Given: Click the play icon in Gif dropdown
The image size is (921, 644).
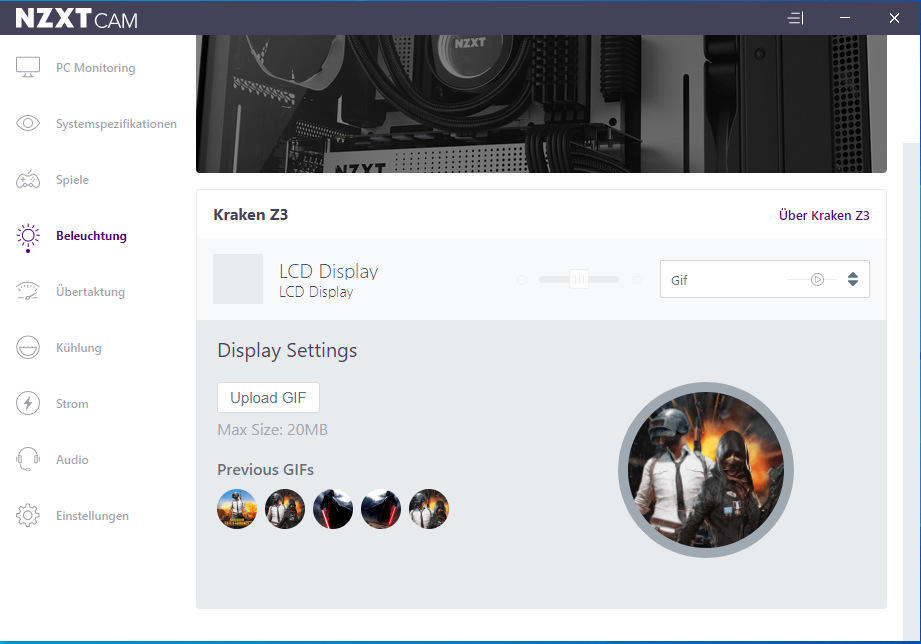Looking at the screenshot, I should (x=817, y=280).
